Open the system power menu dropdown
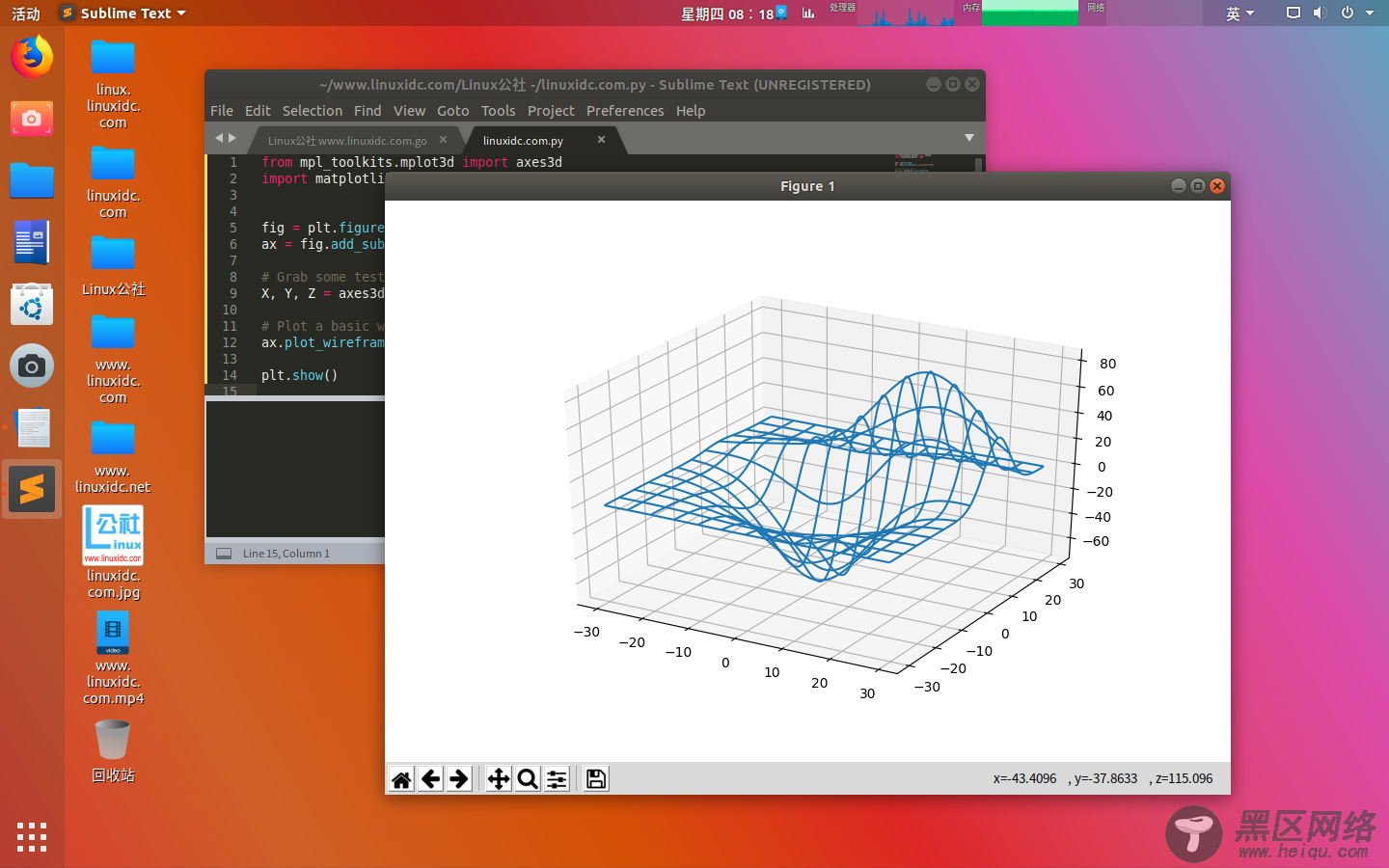 [x=1357, y=13]
